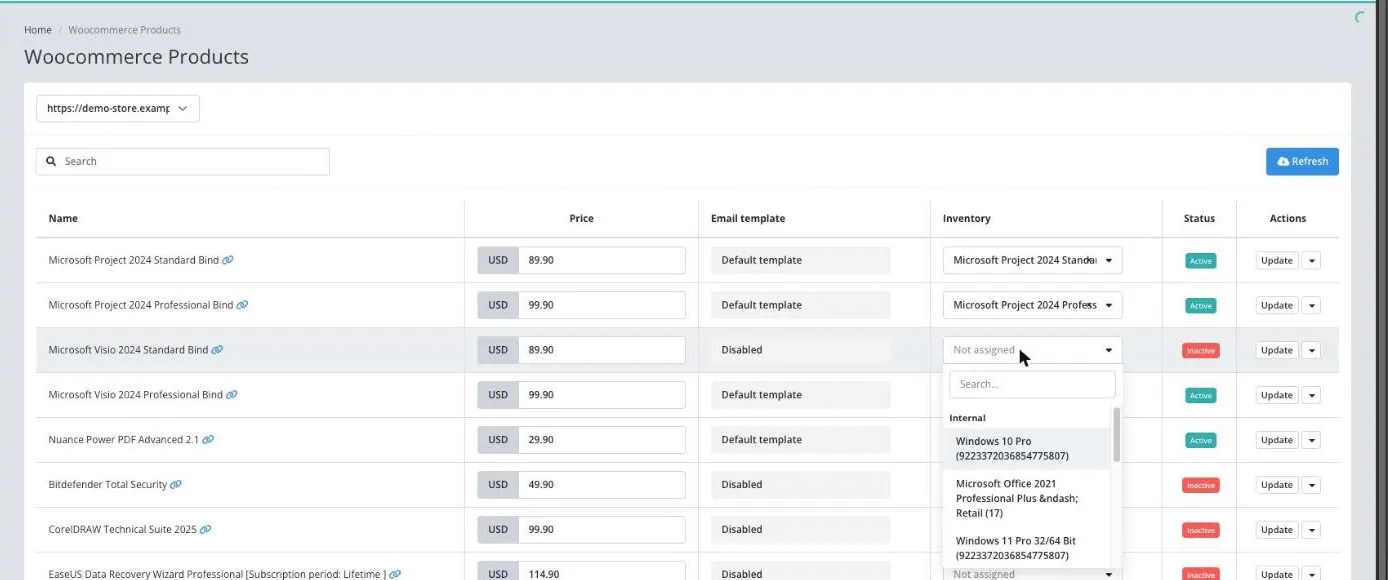The height and width of the screenshot is (580, 1388).
Task: Click the Email template column header
Action: [748, 218]
